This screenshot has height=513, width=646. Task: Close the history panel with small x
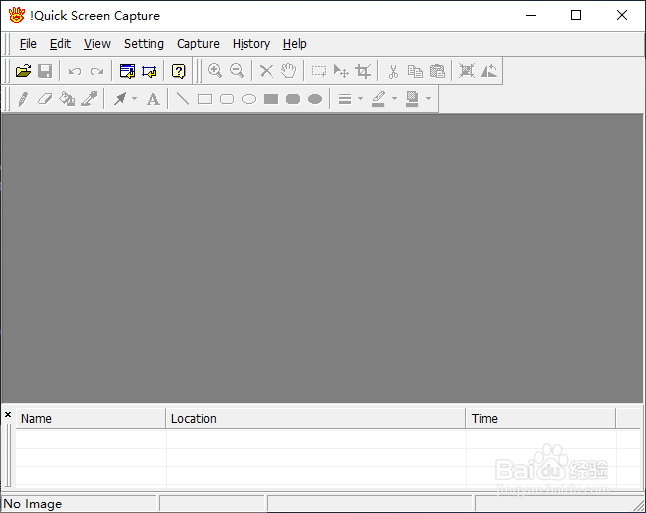coord(8,415)
